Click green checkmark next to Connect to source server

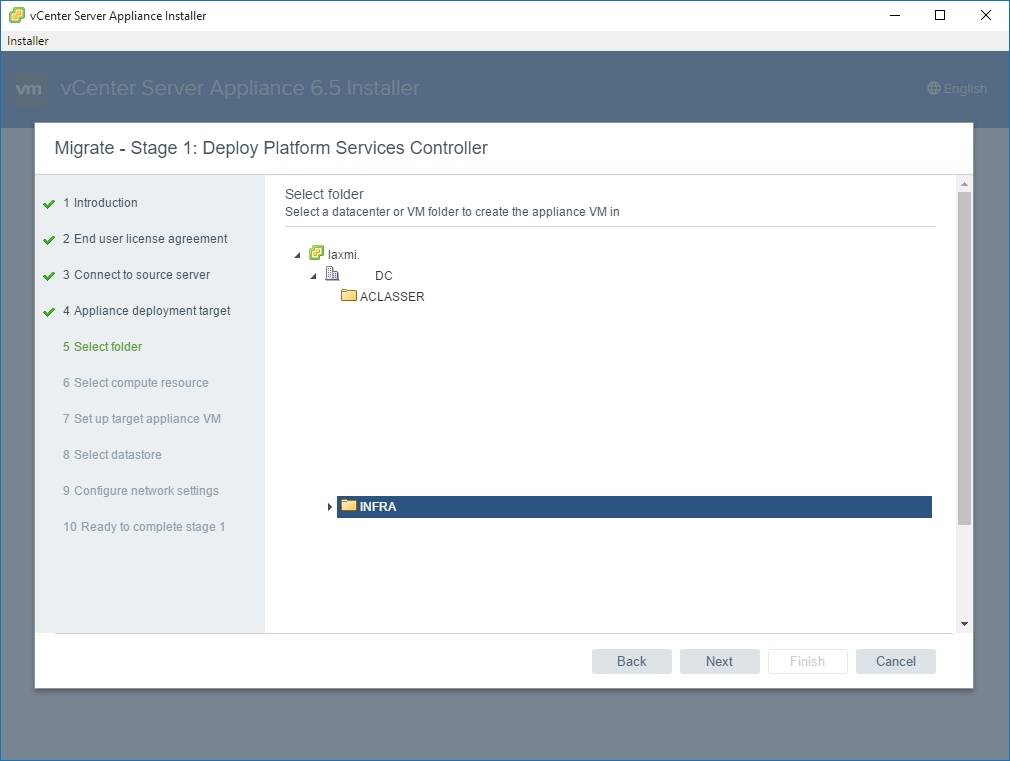(49, 276)
